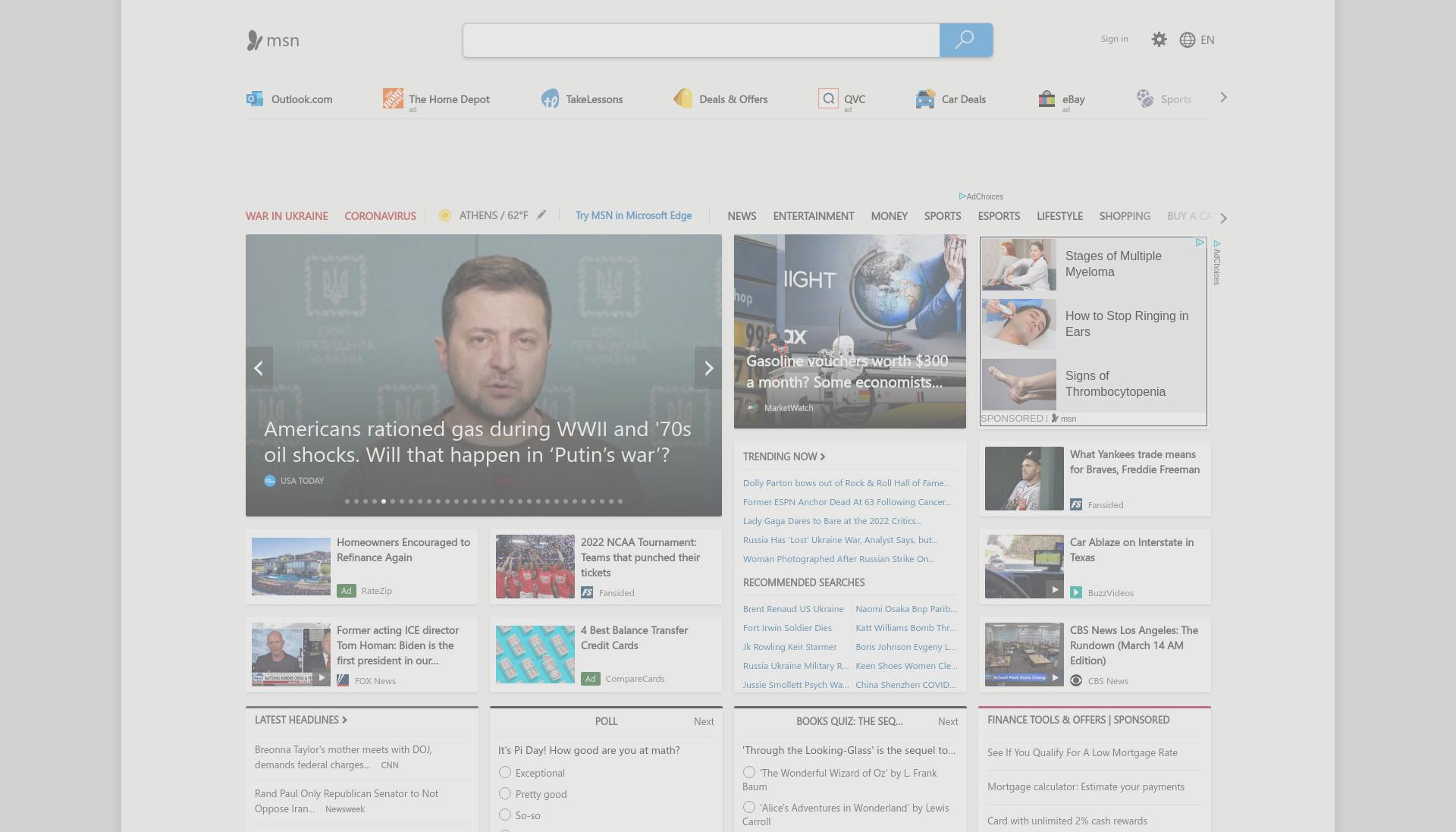Click the Car Deals car icon
Viewport: 1456px width, 832px height.
click(x=925, y=99)
